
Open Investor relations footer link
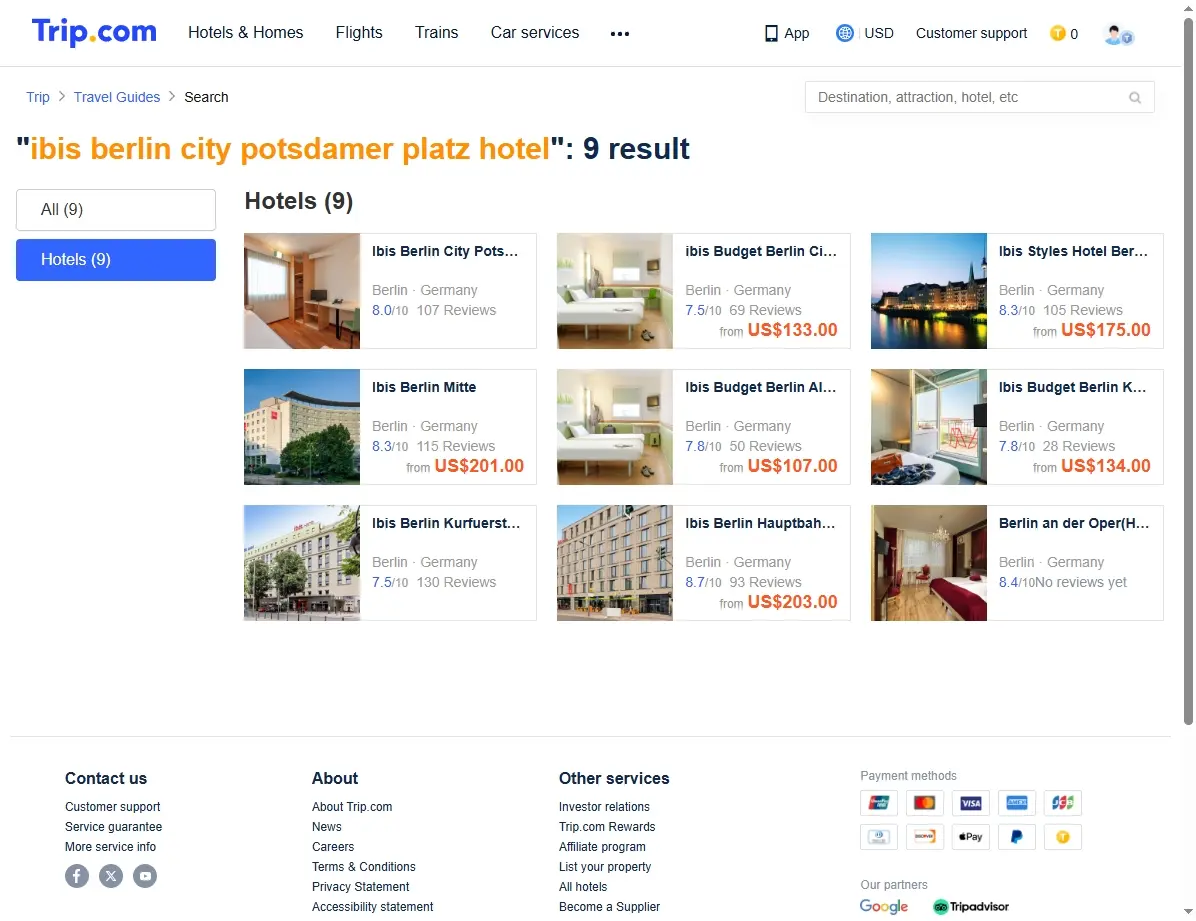point(604,807)
